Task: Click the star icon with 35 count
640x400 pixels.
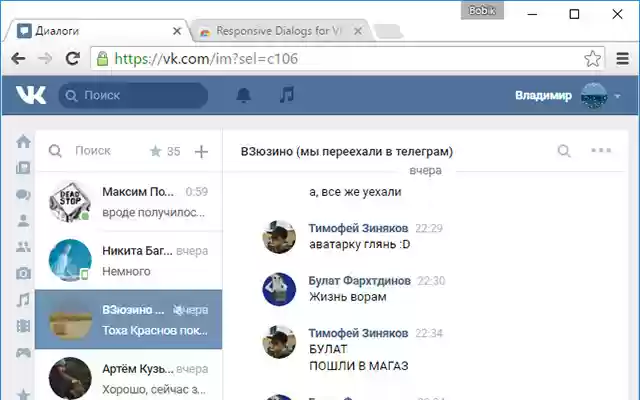Action: [x=156, y=151]
